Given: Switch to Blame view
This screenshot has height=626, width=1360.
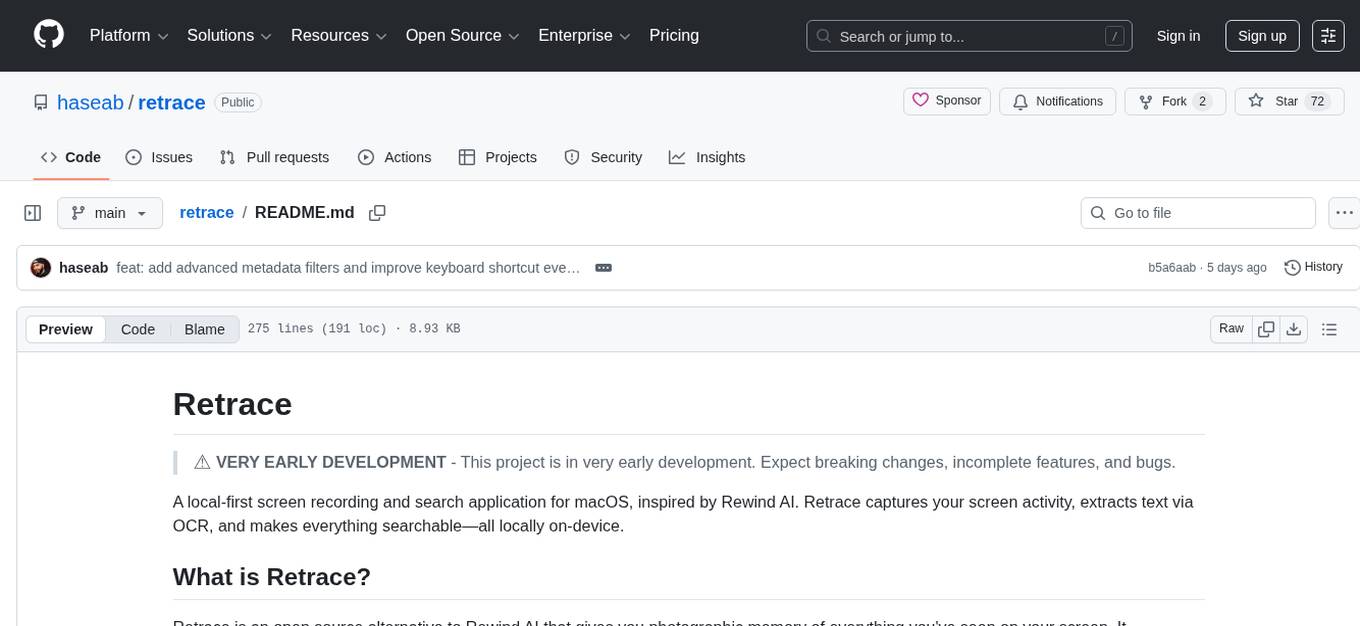Looking at the screenshot, I should [x=204, y=329].
